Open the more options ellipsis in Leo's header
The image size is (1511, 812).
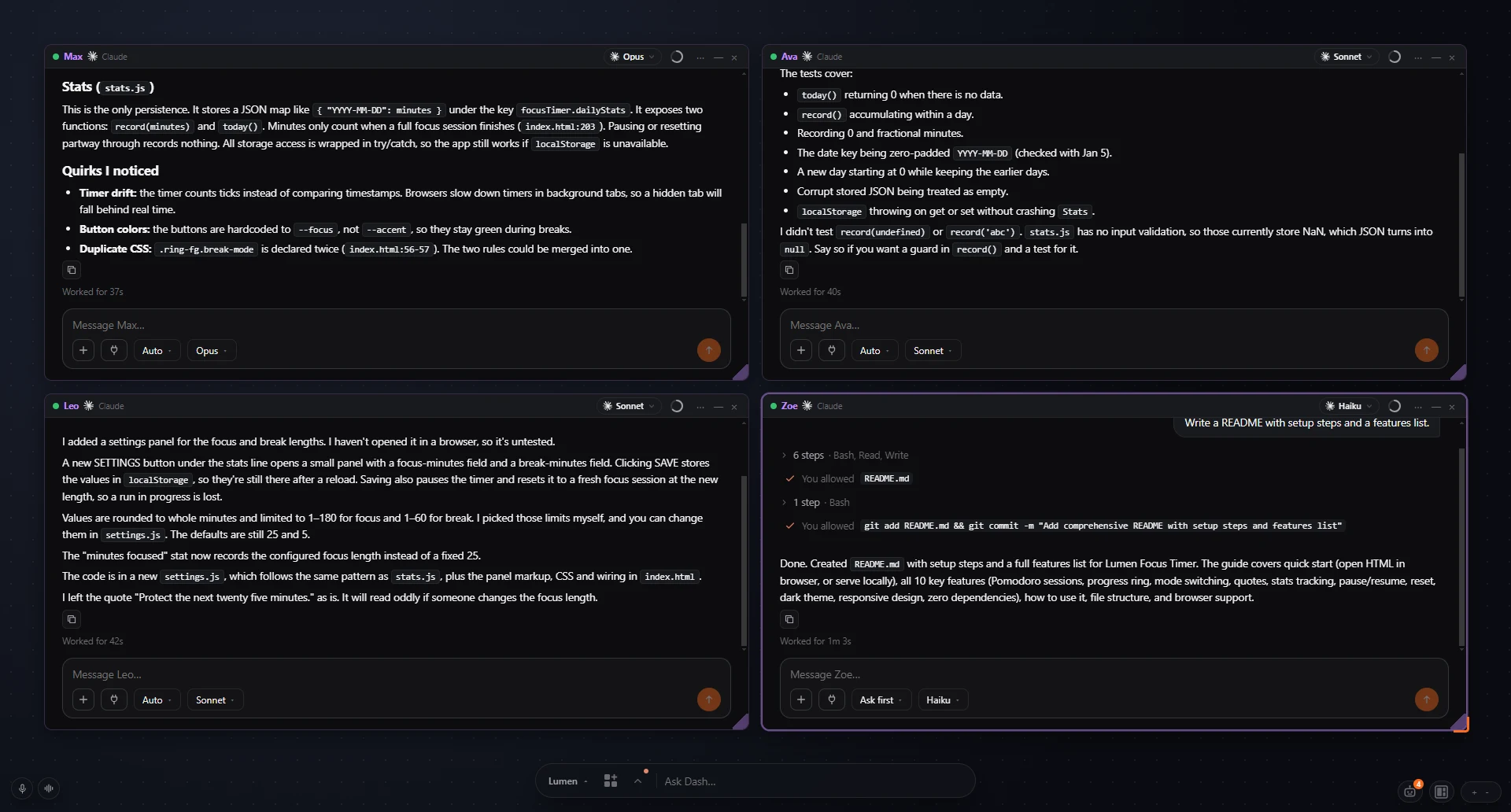[700, 407]
